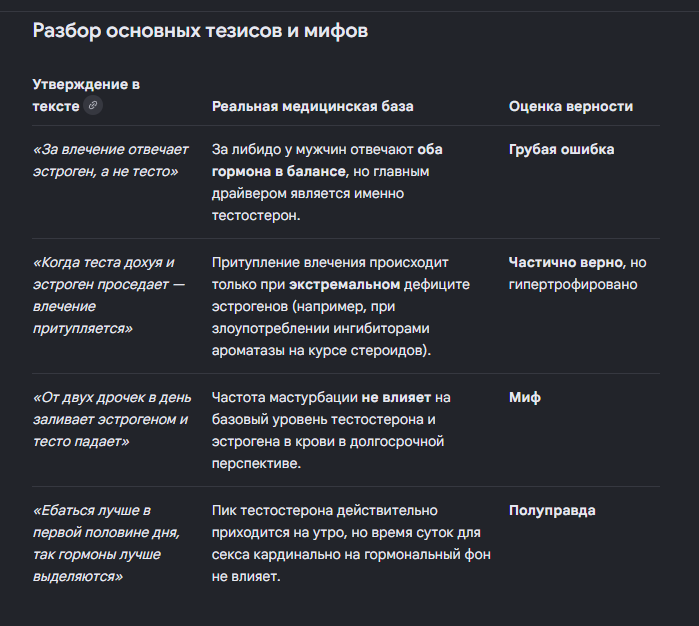Click the link icon next to 'тексте' header

click(93, 106)
